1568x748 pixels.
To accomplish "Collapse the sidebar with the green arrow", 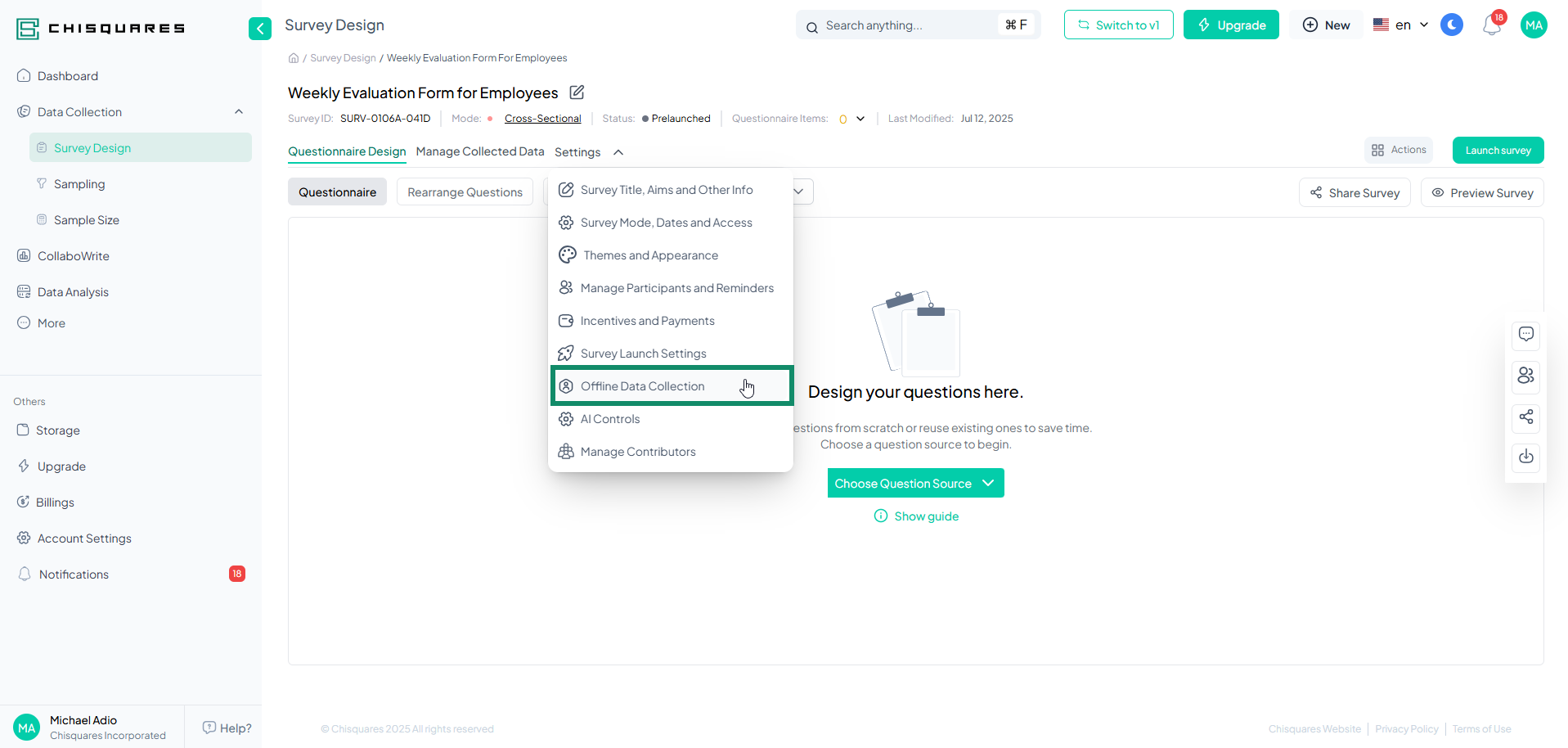I will click(x=259, y=29).
